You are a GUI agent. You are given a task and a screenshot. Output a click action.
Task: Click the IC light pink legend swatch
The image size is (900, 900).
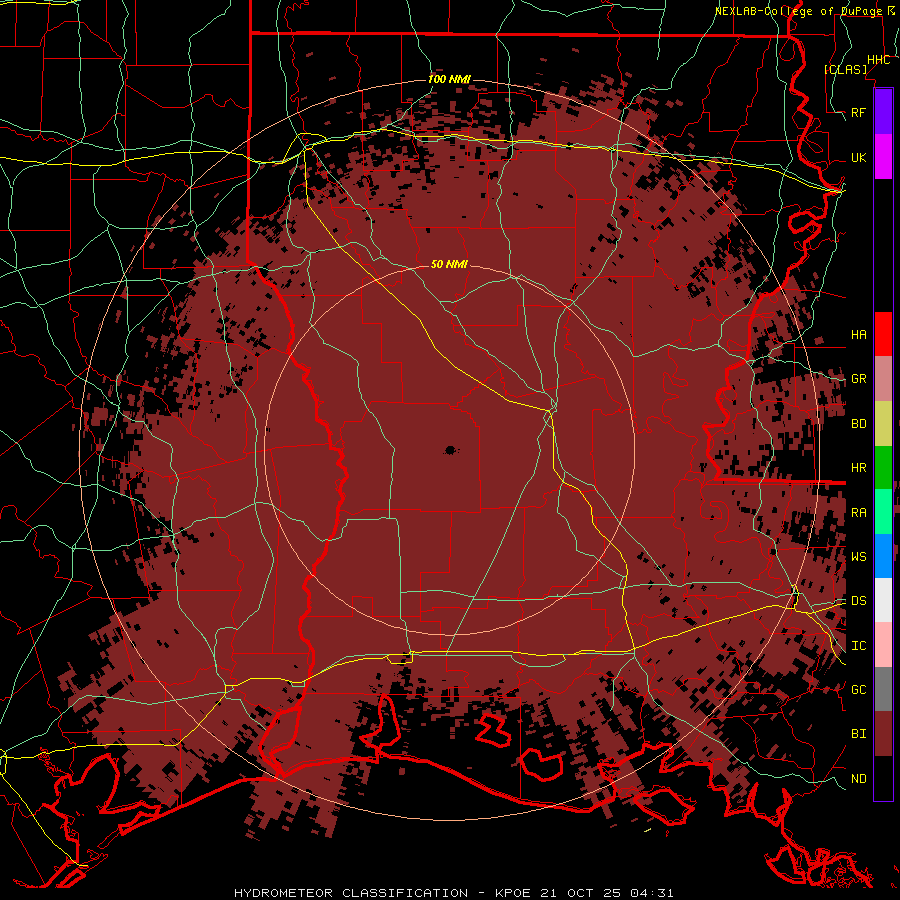coord(883,645)
